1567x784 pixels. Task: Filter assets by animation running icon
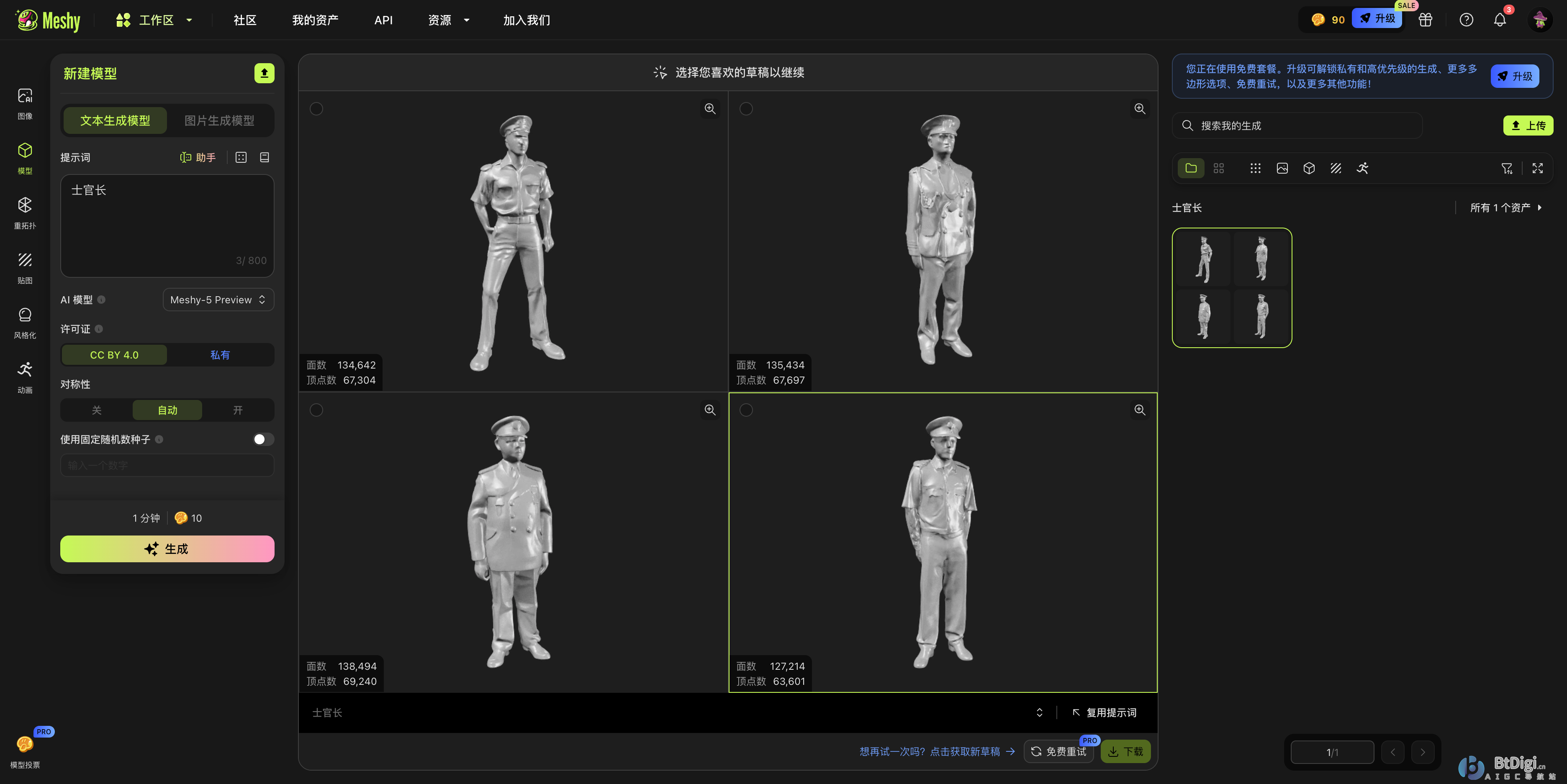[1363, 168]
